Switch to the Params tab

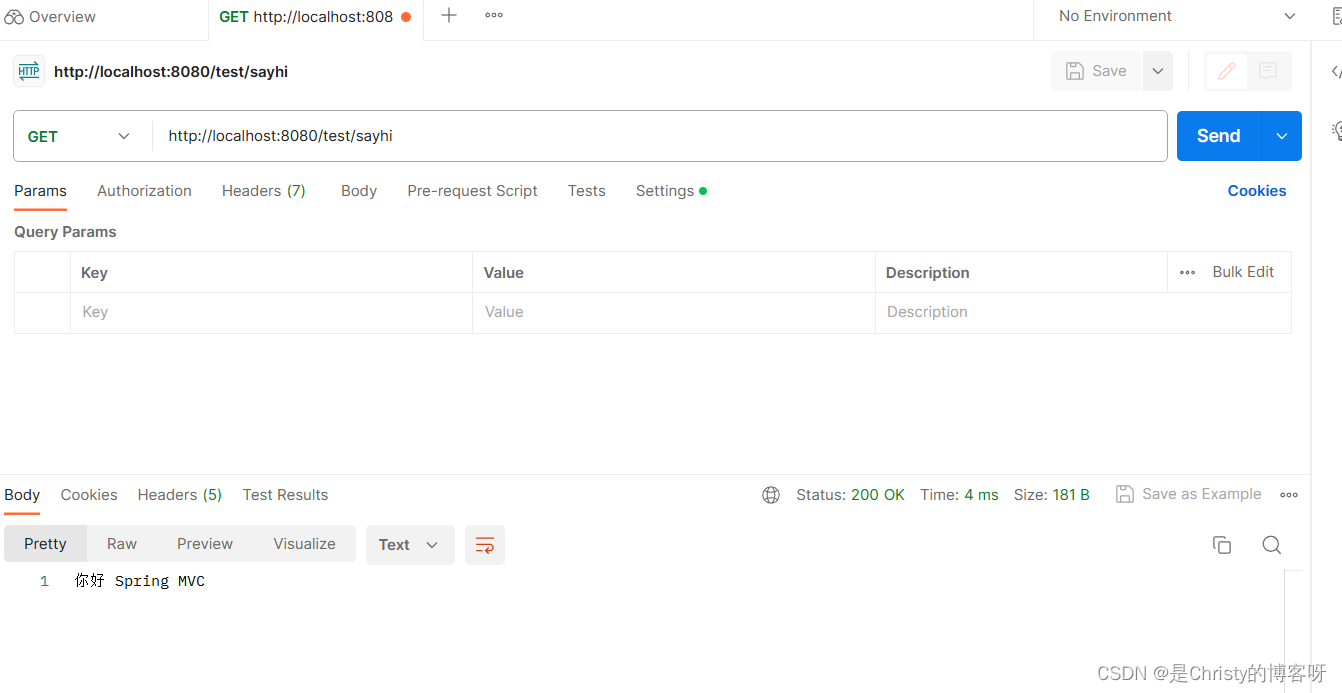click(40, 191)
